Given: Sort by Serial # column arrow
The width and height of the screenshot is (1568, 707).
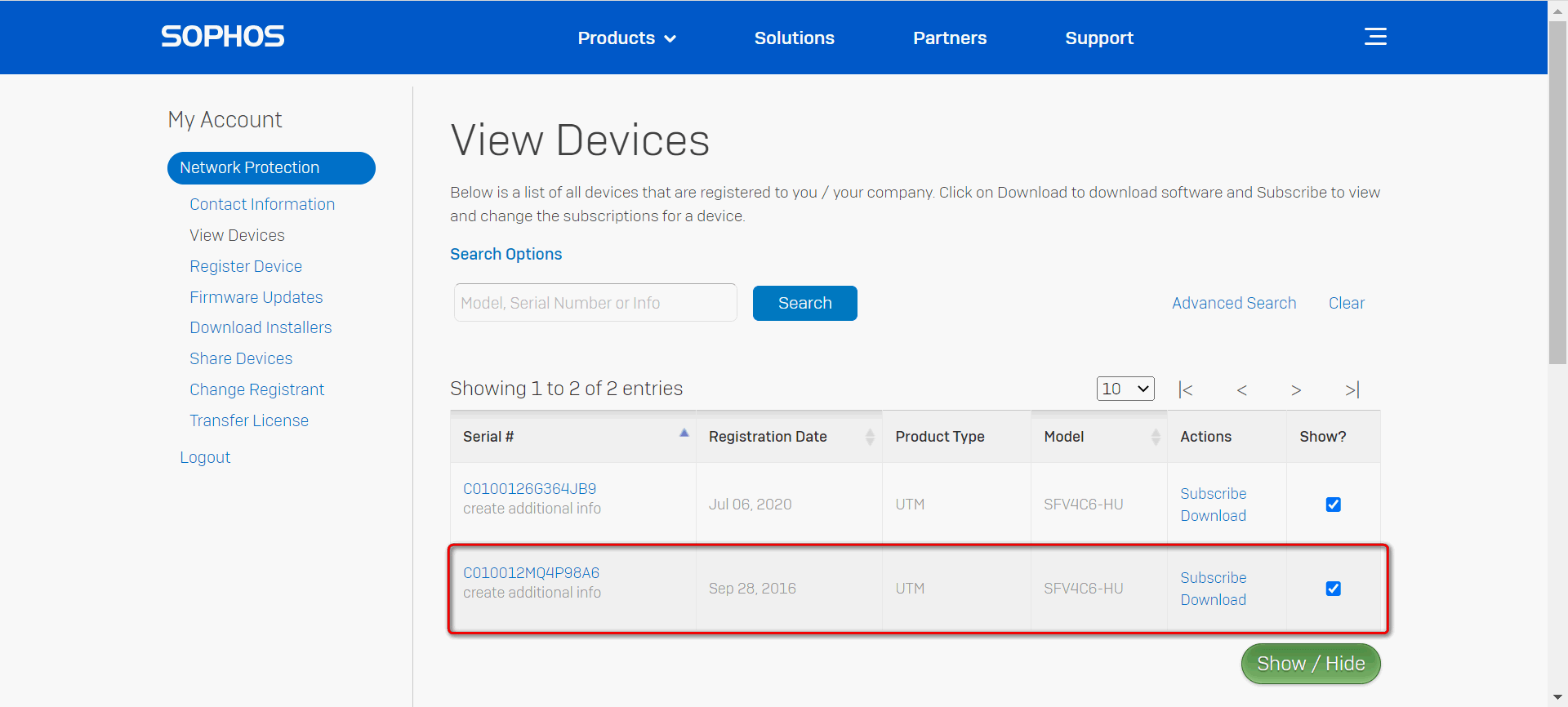Looking at the screenshot, I should click(684, 433).
